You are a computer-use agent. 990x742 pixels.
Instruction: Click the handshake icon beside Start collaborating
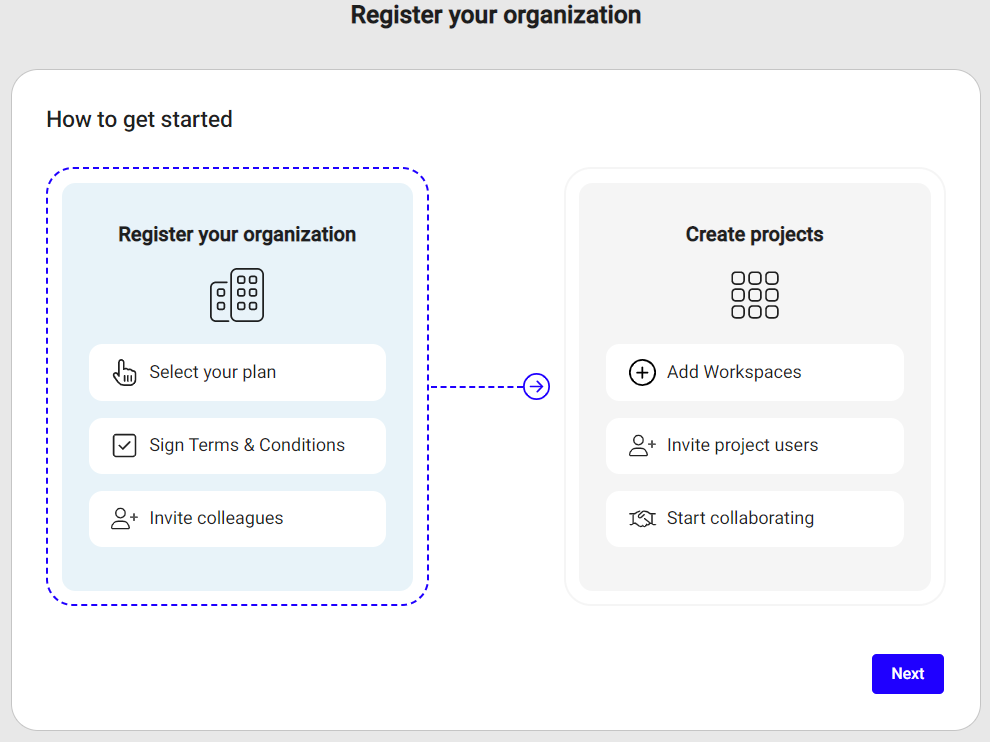(642, 518)
